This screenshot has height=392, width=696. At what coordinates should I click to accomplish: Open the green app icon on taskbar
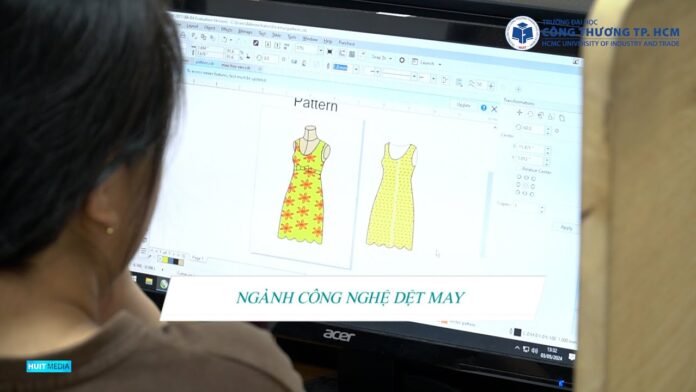tap(164, 284)
